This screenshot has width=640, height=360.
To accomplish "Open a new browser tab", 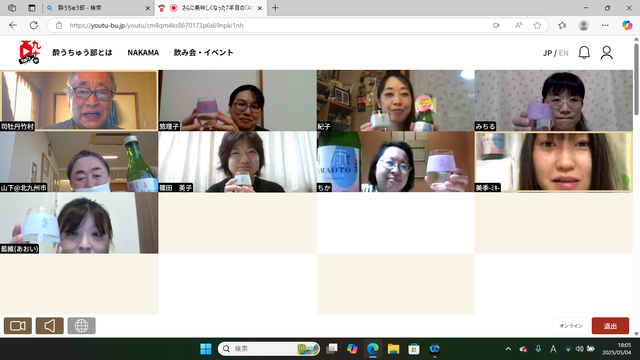I will click(x=275, y=8).
